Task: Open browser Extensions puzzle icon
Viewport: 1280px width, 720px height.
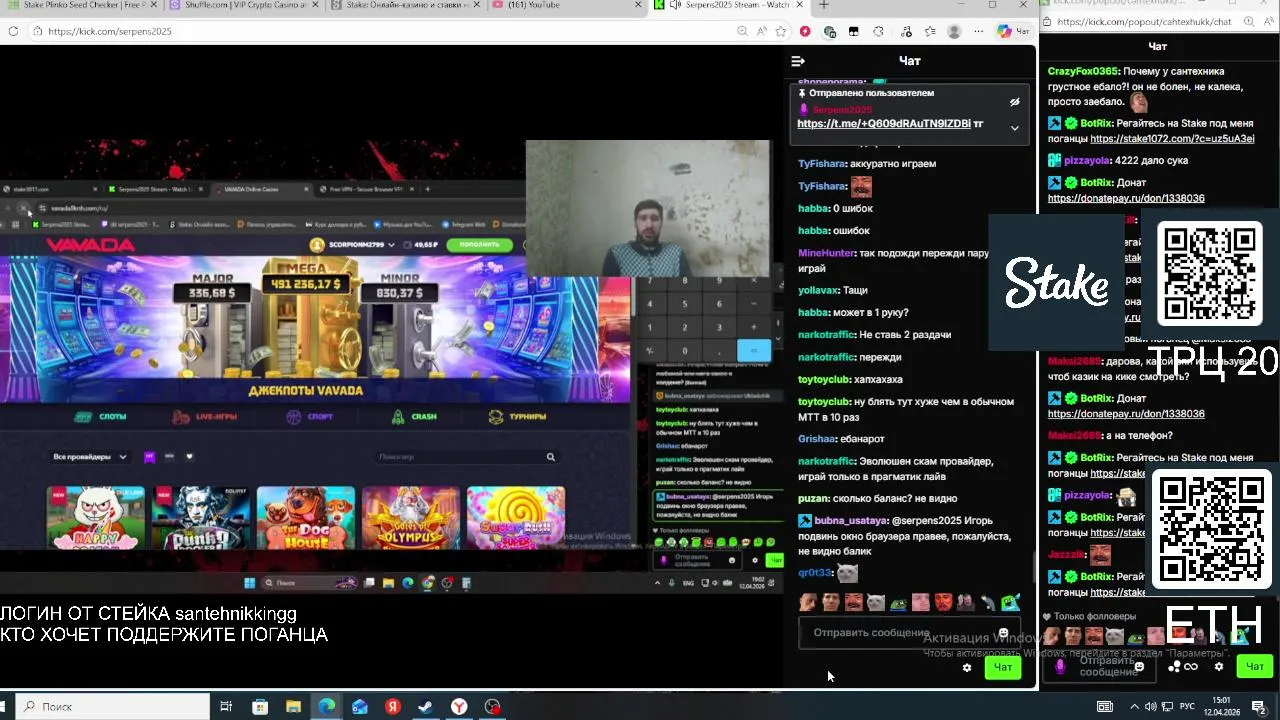Action: (x=878, y=31)
